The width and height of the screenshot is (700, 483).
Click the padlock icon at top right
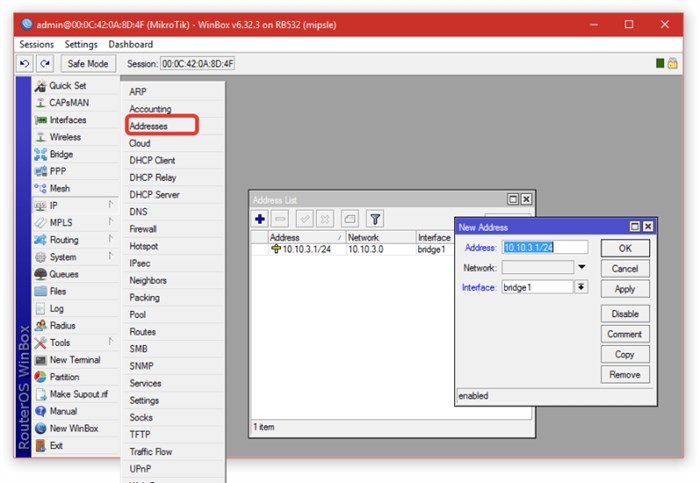(672, 63)
